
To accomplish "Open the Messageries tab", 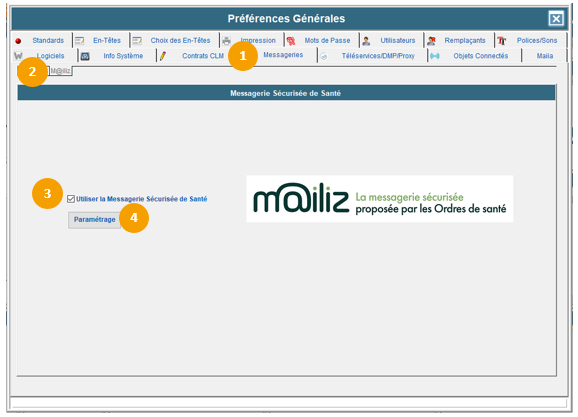I will [283, 55].
